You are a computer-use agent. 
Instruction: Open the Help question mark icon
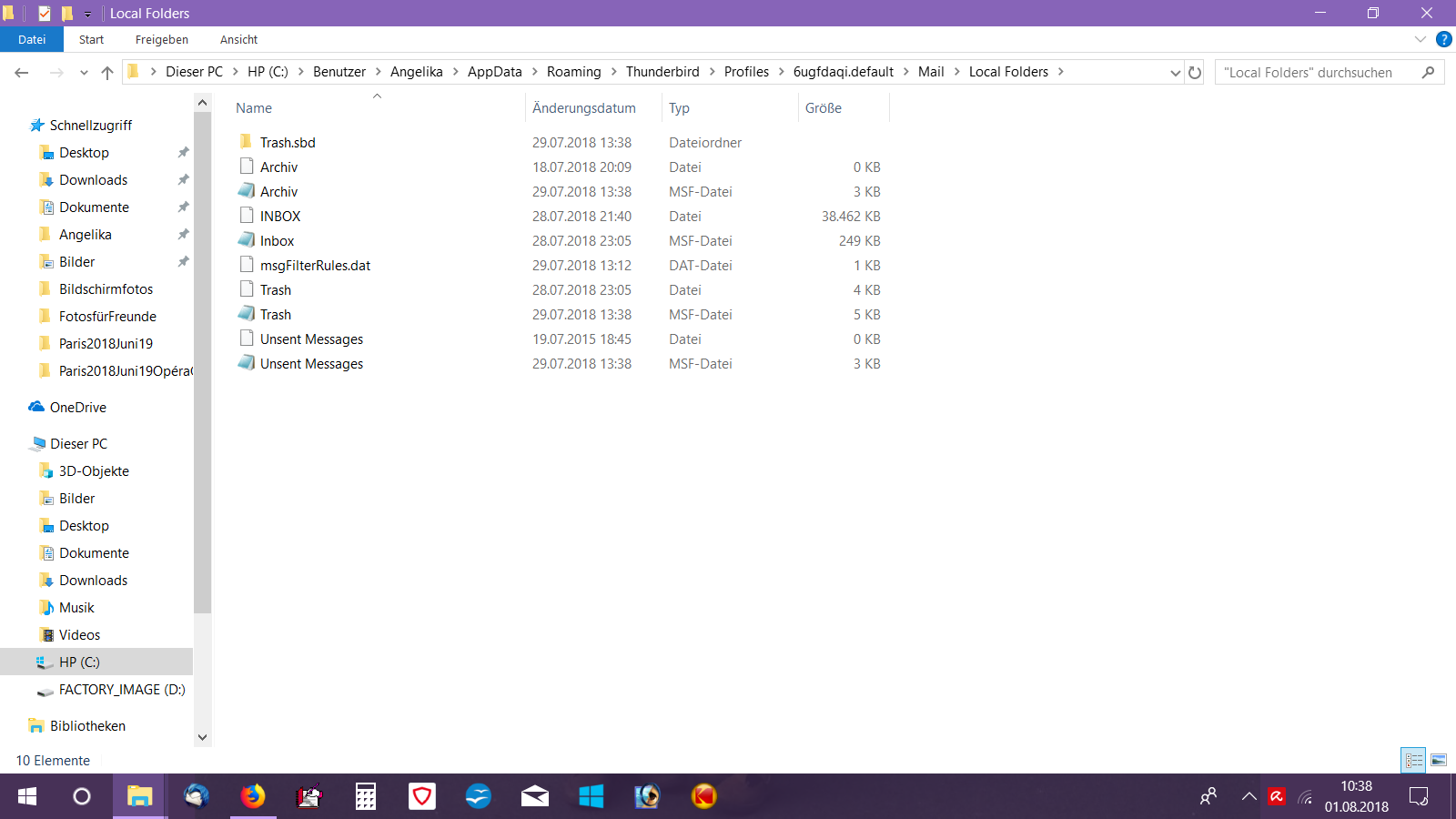(1443, 39)
